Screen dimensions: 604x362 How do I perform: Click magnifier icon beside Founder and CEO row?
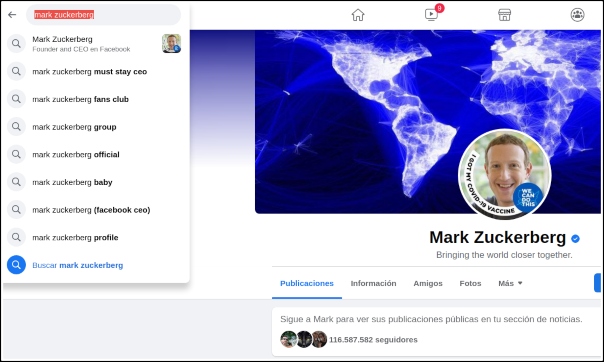pos(16,44)
